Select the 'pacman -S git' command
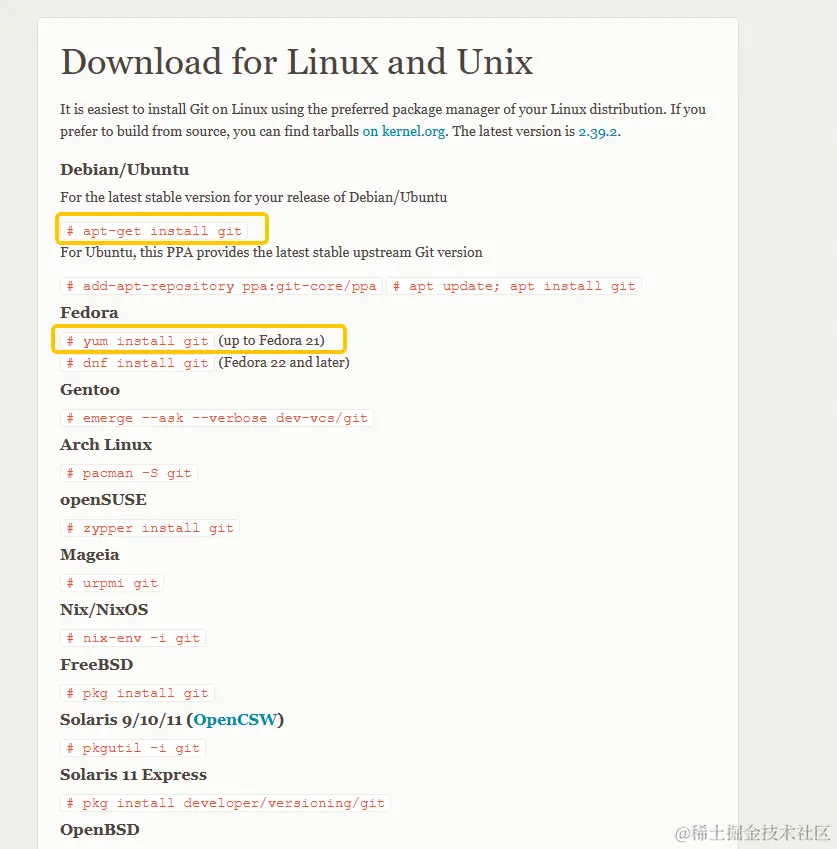 (129, 473)
